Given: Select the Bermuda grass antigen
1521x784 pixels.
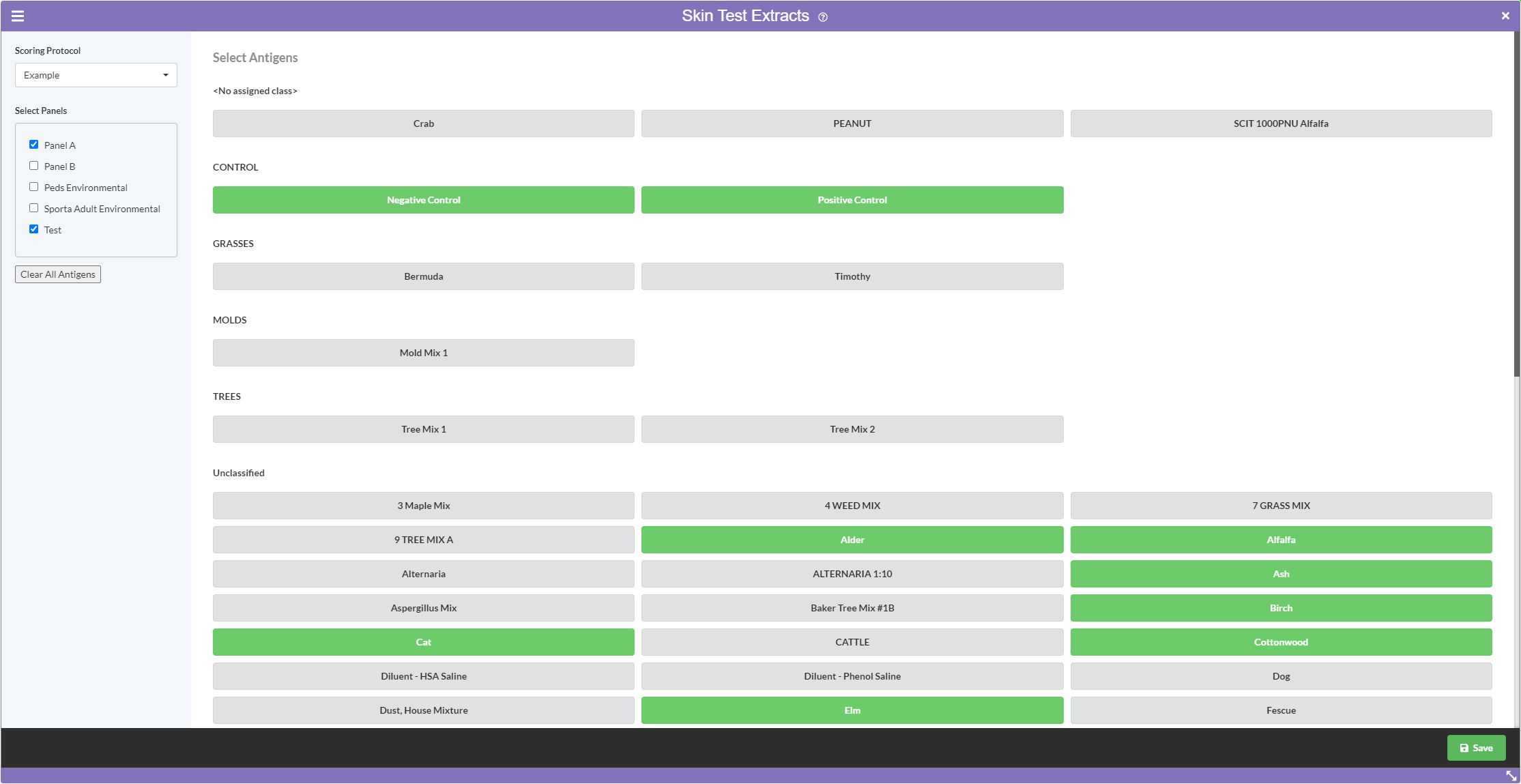Looking at the screenshot, I should pos(423,276).
